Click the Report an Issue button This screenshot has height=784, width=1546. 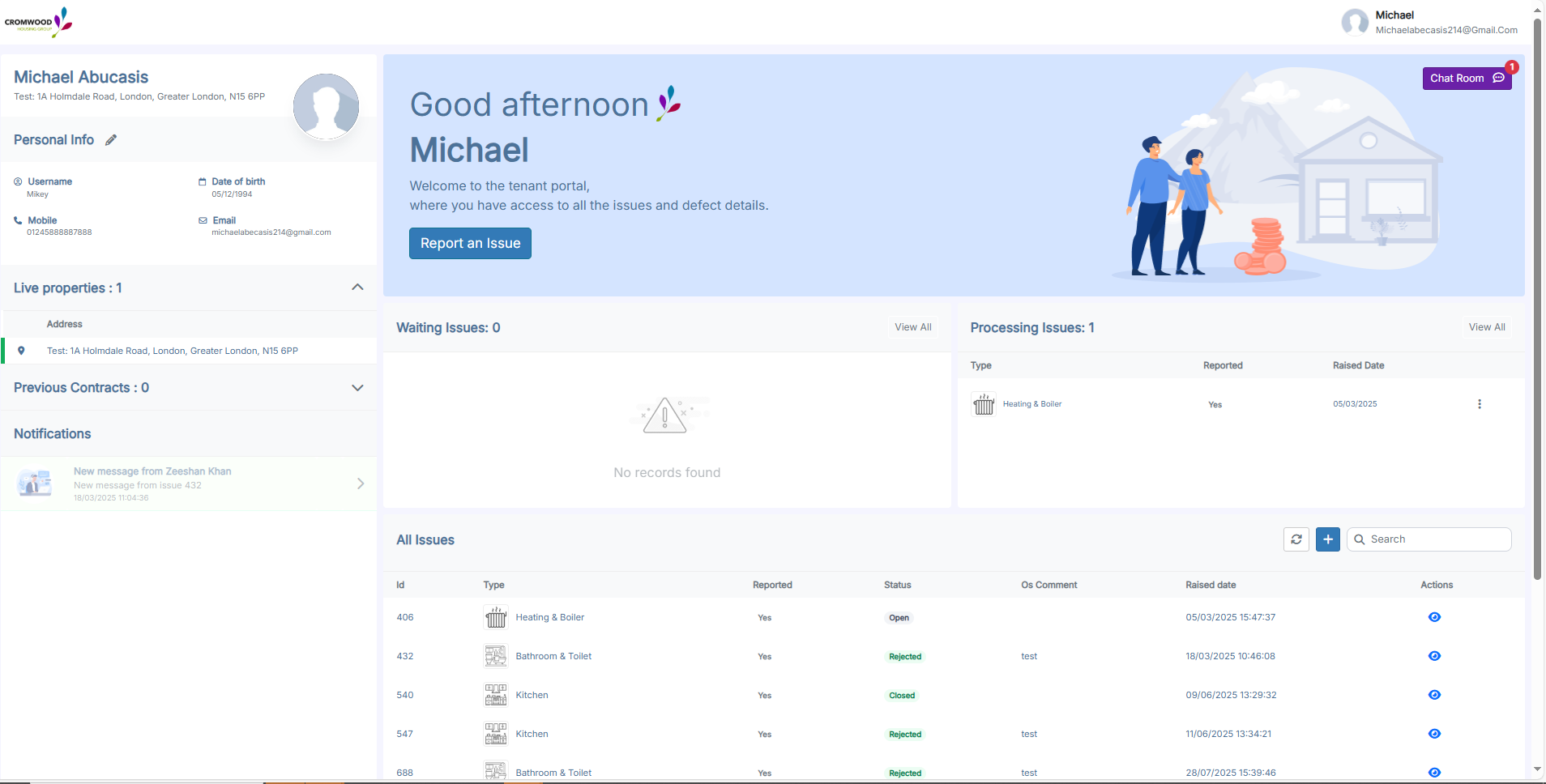tap(470, 244)
